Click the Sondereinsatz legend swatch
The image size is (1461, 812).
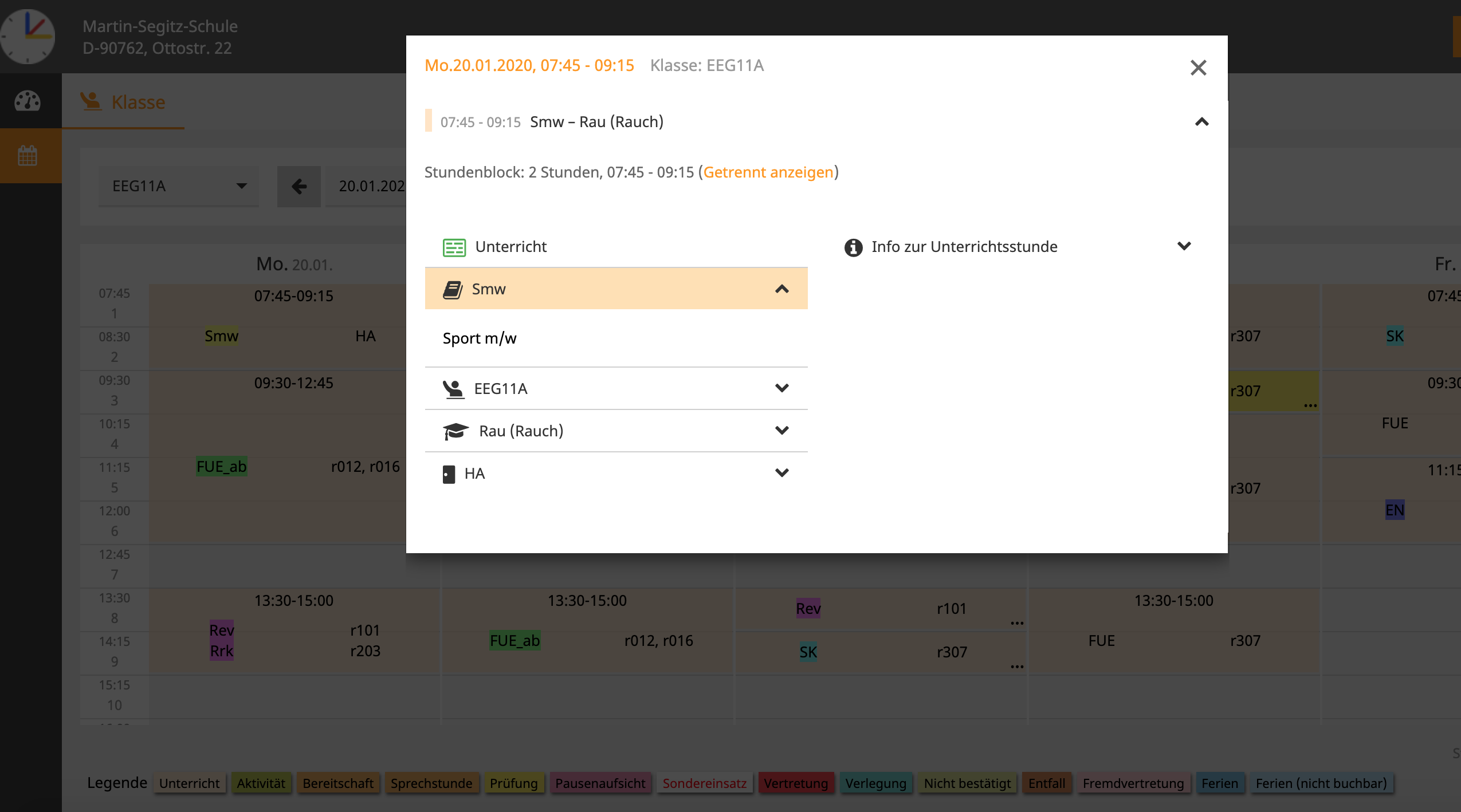point(704,783)
